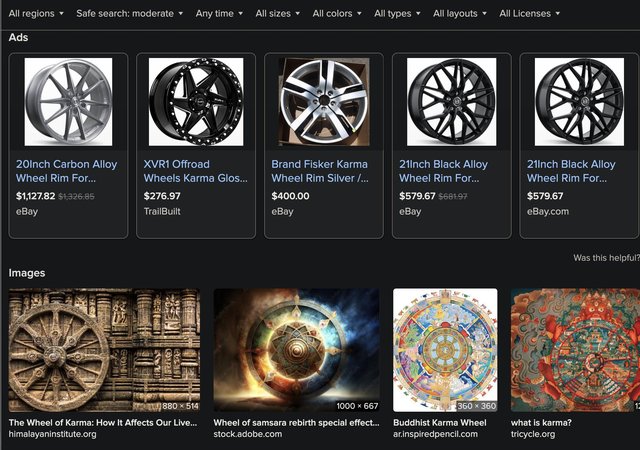Screen dimensions: 640x450
Task: Select the struck-through $1,326.85 price
Action: [x=76, y=196]
